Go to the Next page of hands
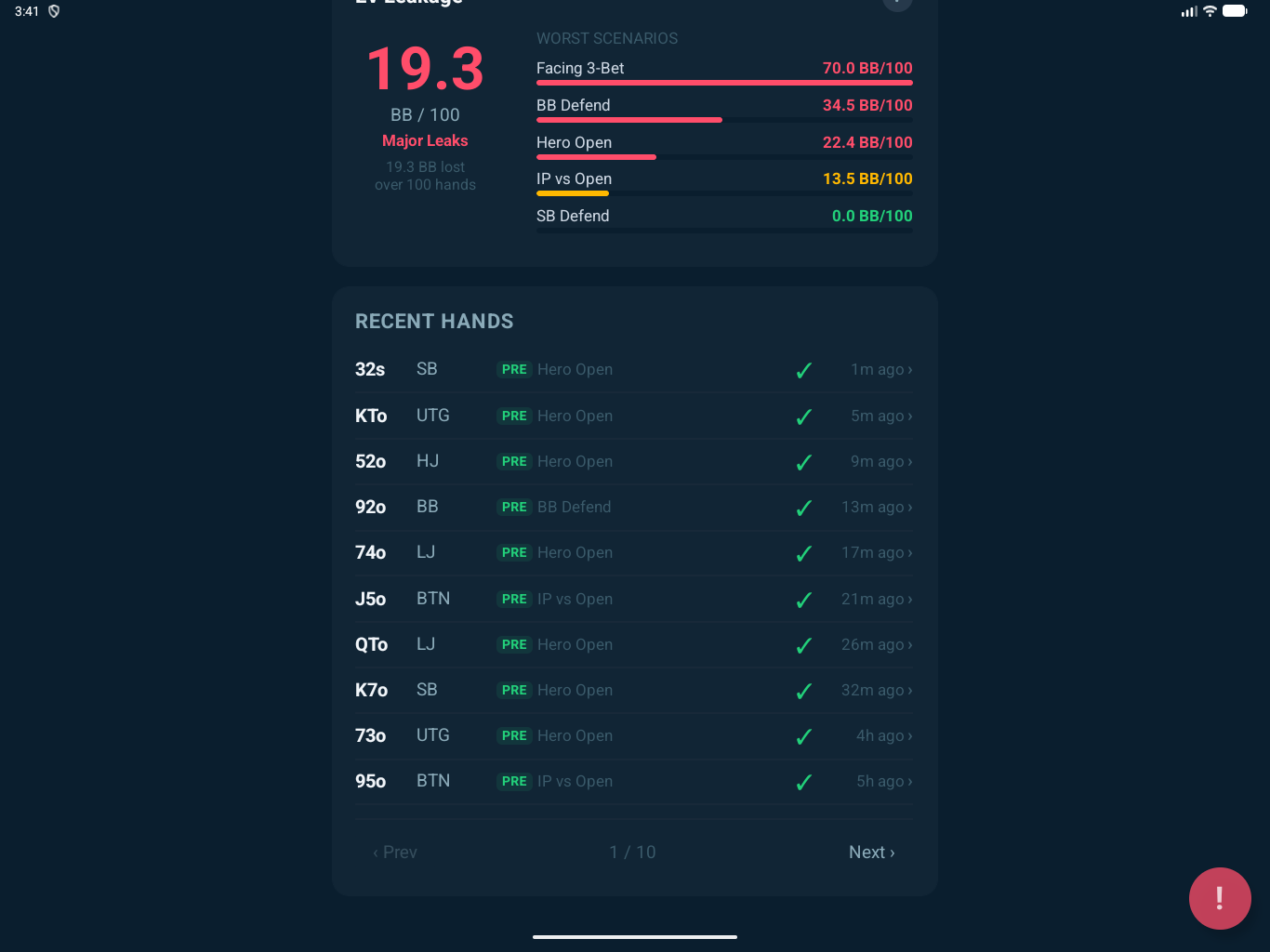Viewport: 1270px width, 952px height. [x=871, y=853]
